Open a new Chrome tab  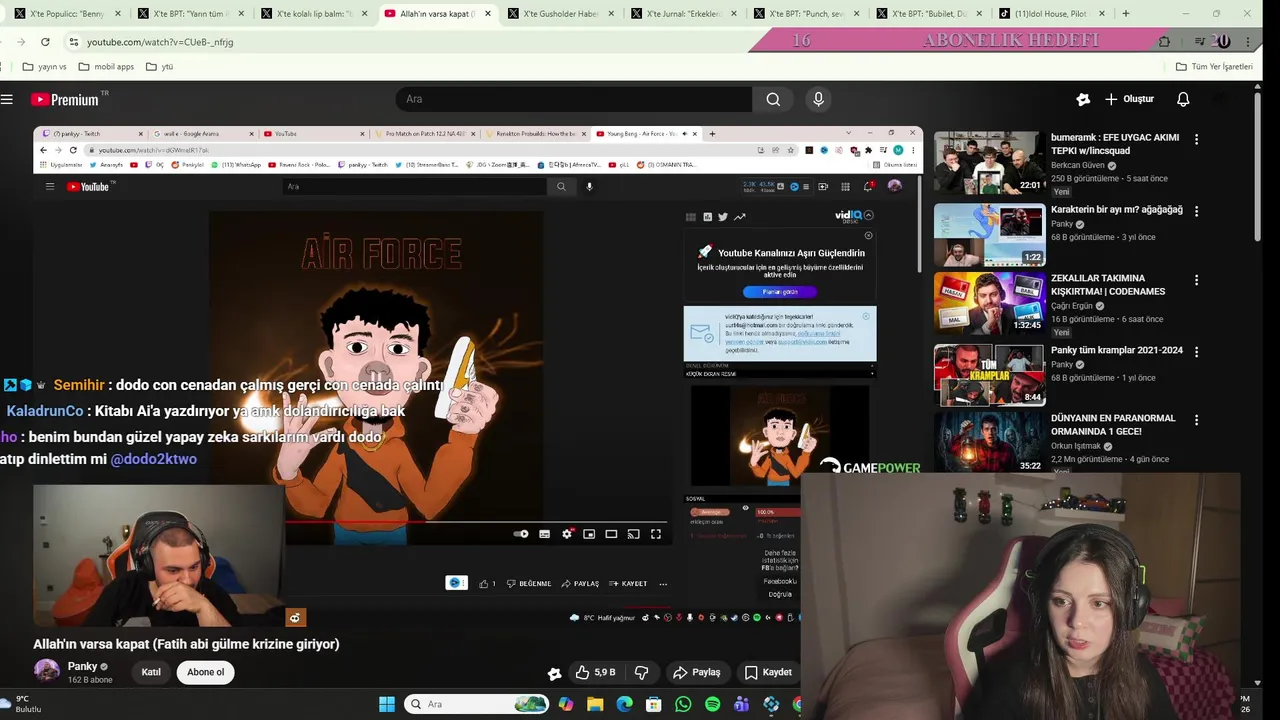(x=1126, y=14)
